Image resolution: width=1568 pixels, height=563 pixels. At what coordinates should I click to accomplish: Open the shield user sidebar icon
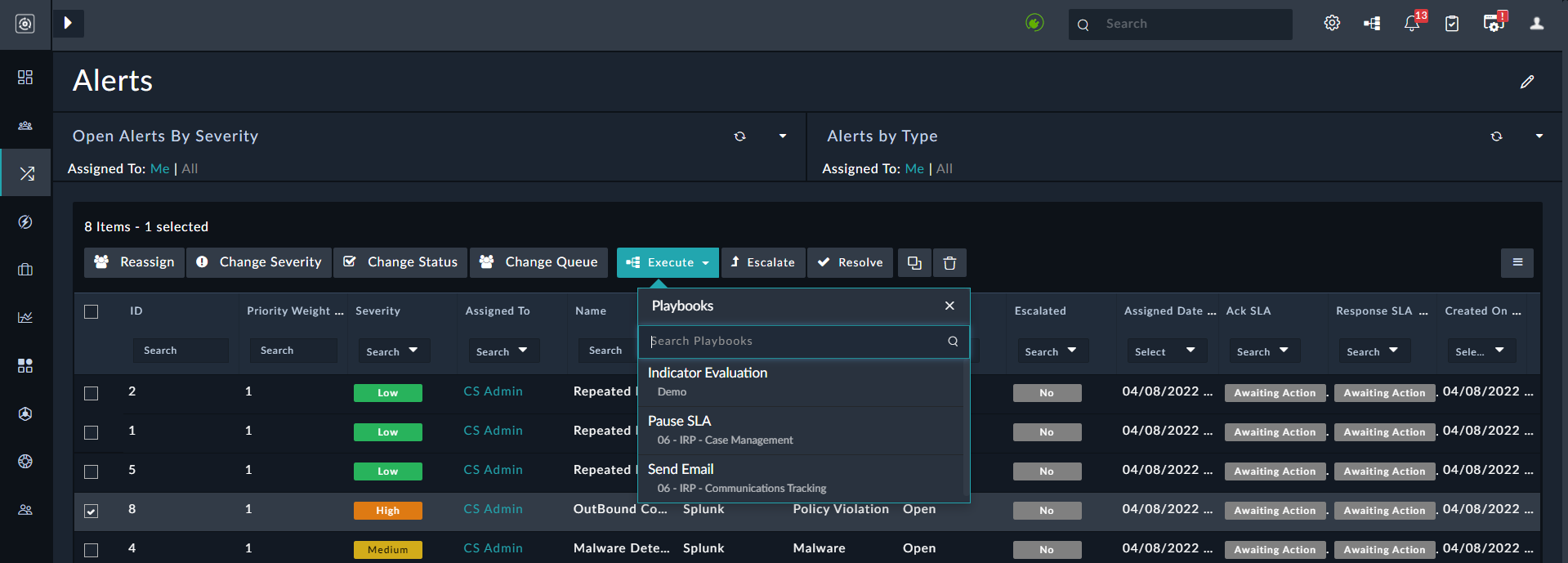click(25, 413)
